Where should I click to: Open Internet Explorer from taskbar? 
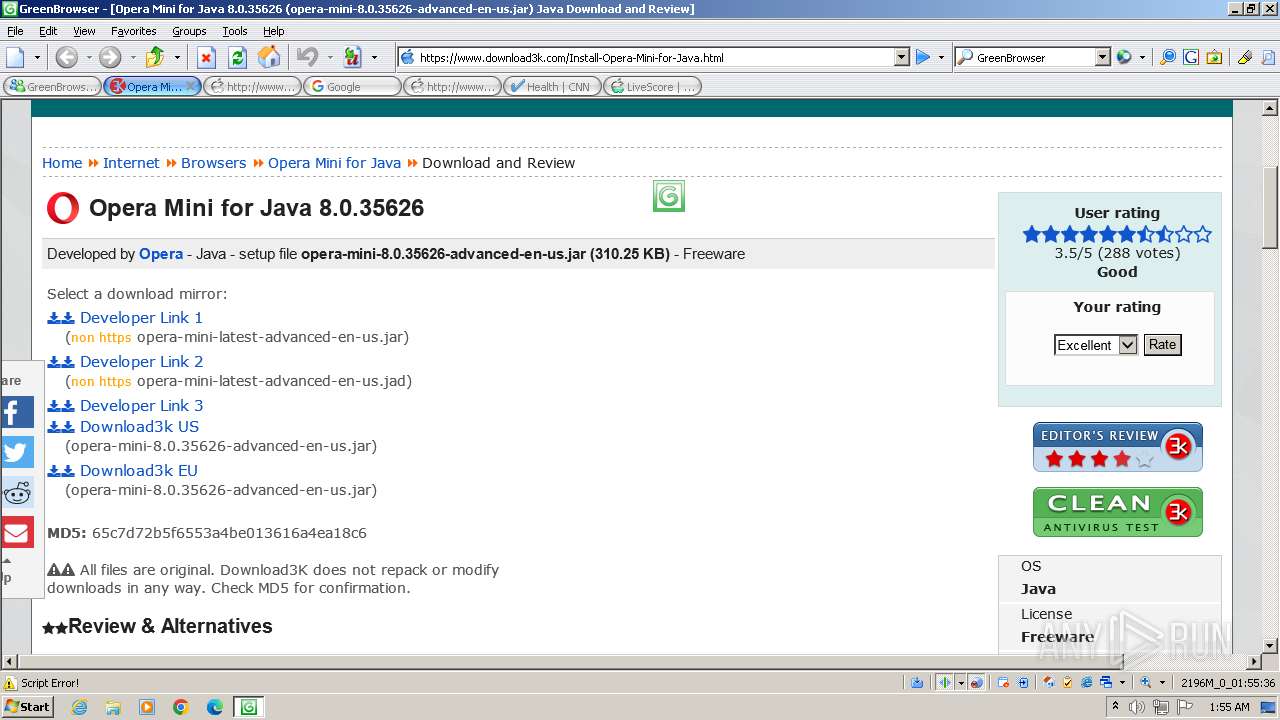click(x=79, y=707)
